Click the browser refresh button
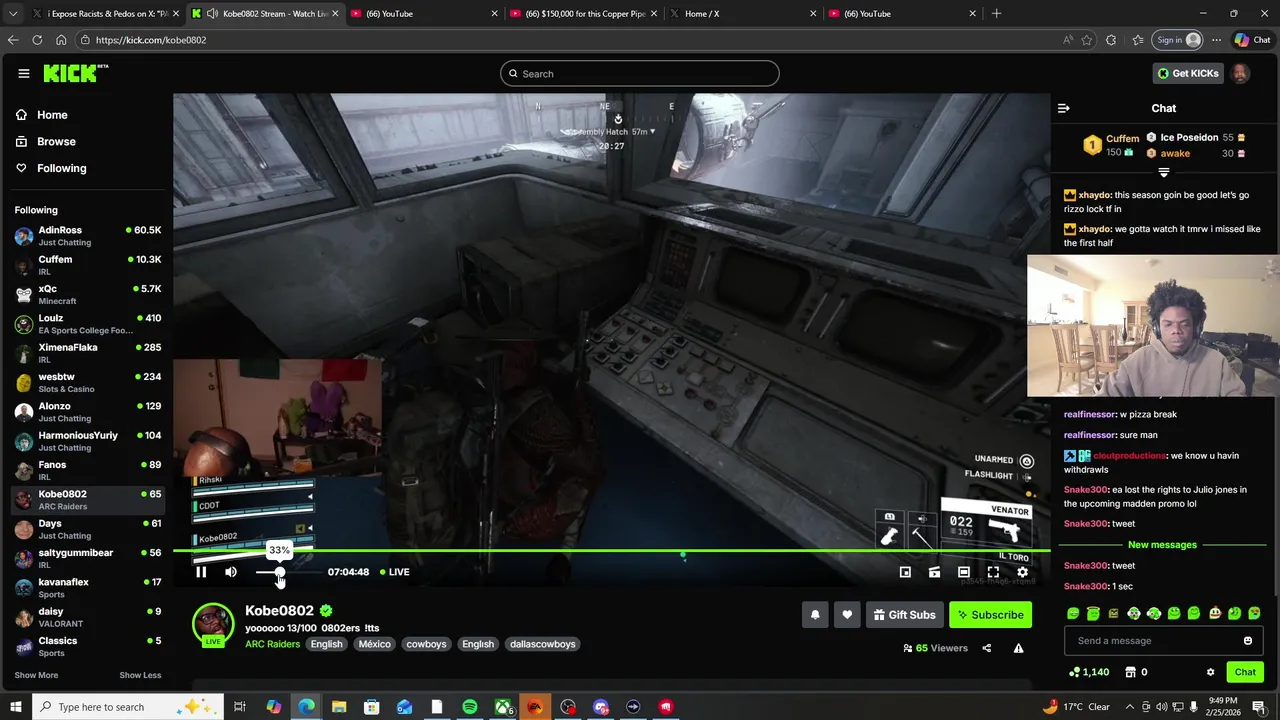1280x720 pixels. [37, 40]
